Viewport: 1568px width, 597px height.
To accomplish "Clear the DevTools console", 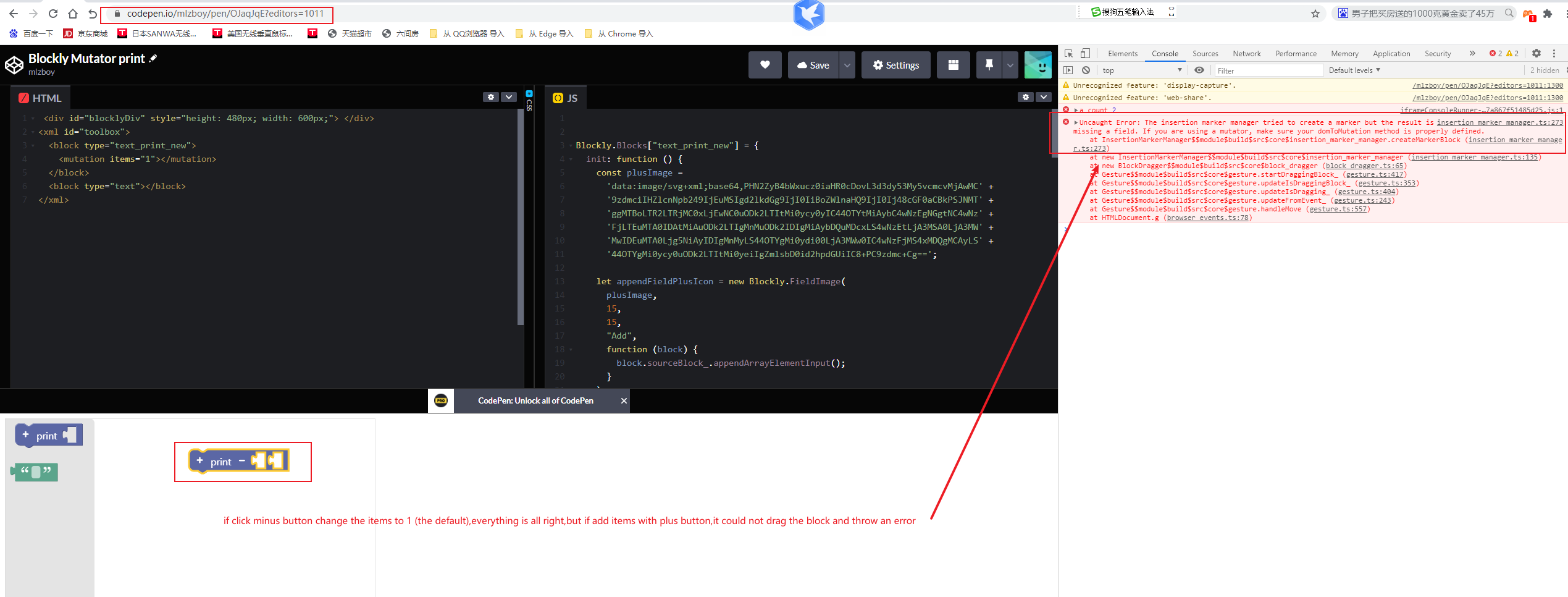I will coord(1086,70).
